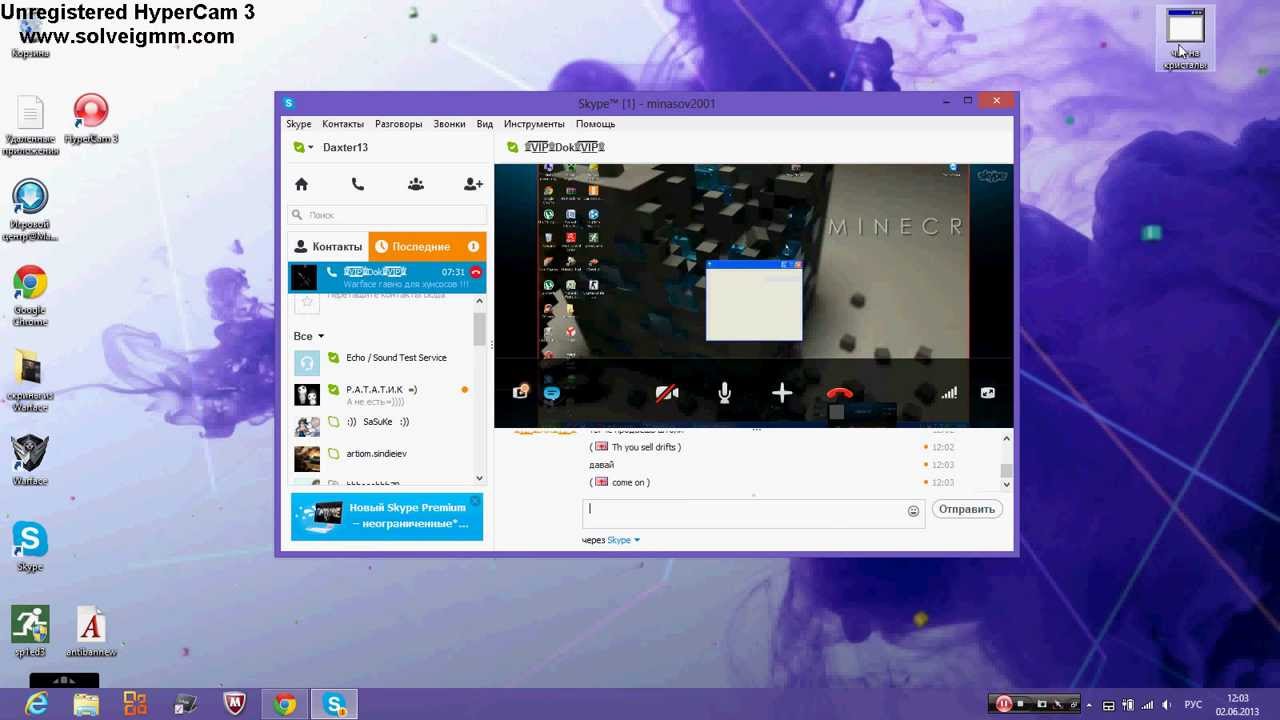
Task: Open the Звонки menu
Action: pyautogui.click(x=449, y=124)
